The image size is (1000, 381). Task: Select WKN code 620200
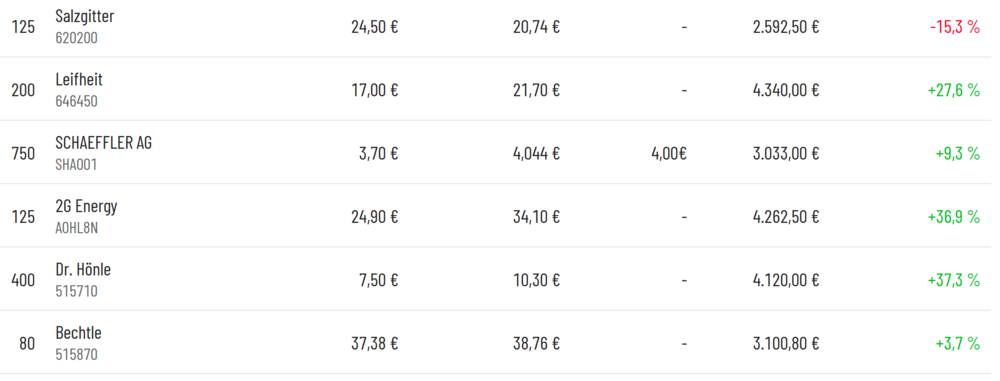point(77,38)
